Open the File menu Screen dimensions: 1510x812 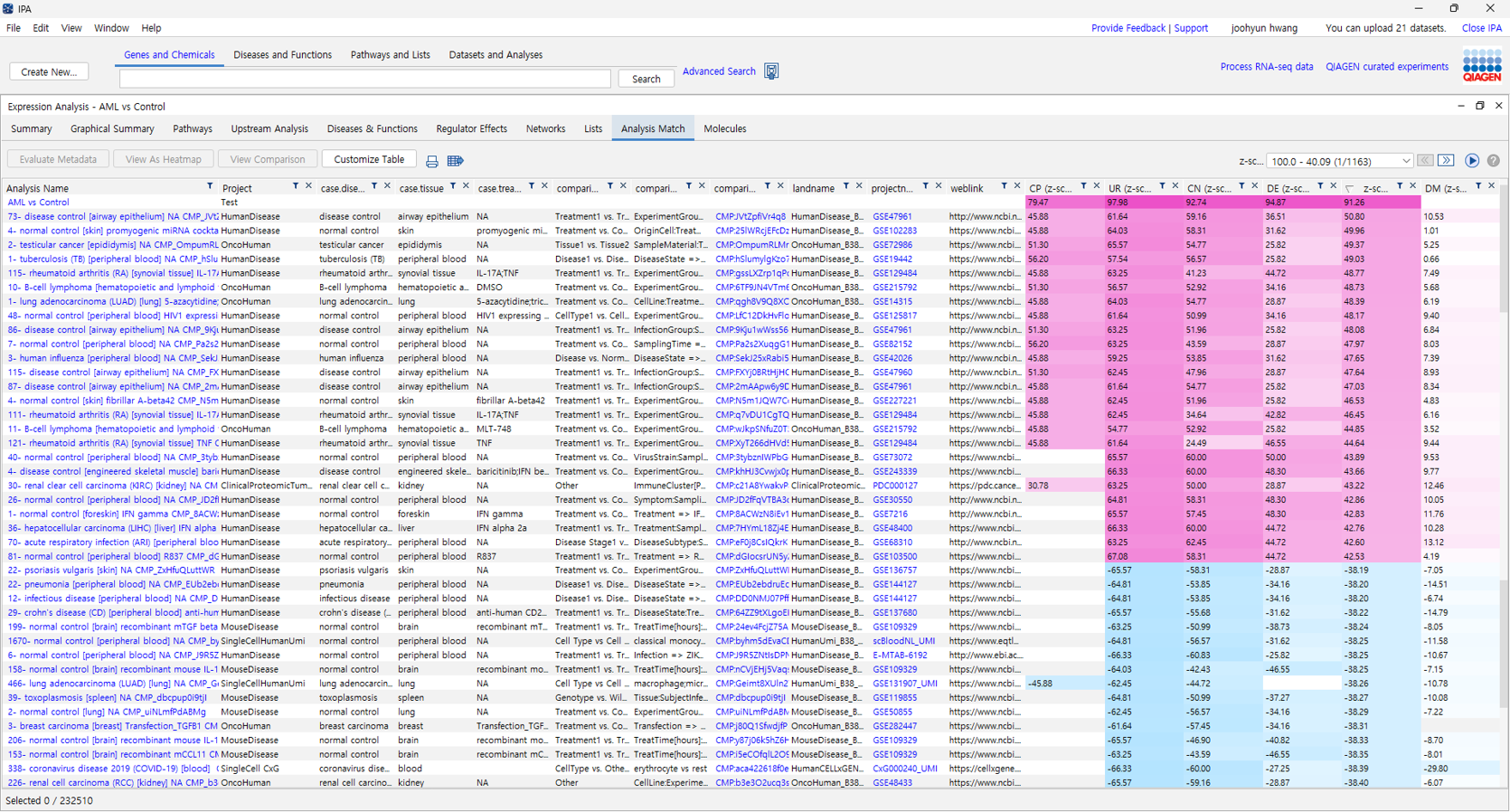tap(14, 28)
